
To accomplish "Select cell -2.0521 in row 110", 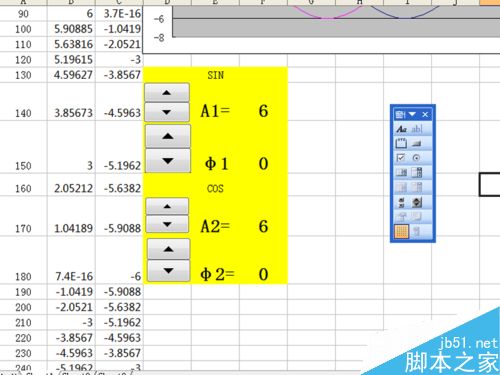I will (x=119, y=44).
